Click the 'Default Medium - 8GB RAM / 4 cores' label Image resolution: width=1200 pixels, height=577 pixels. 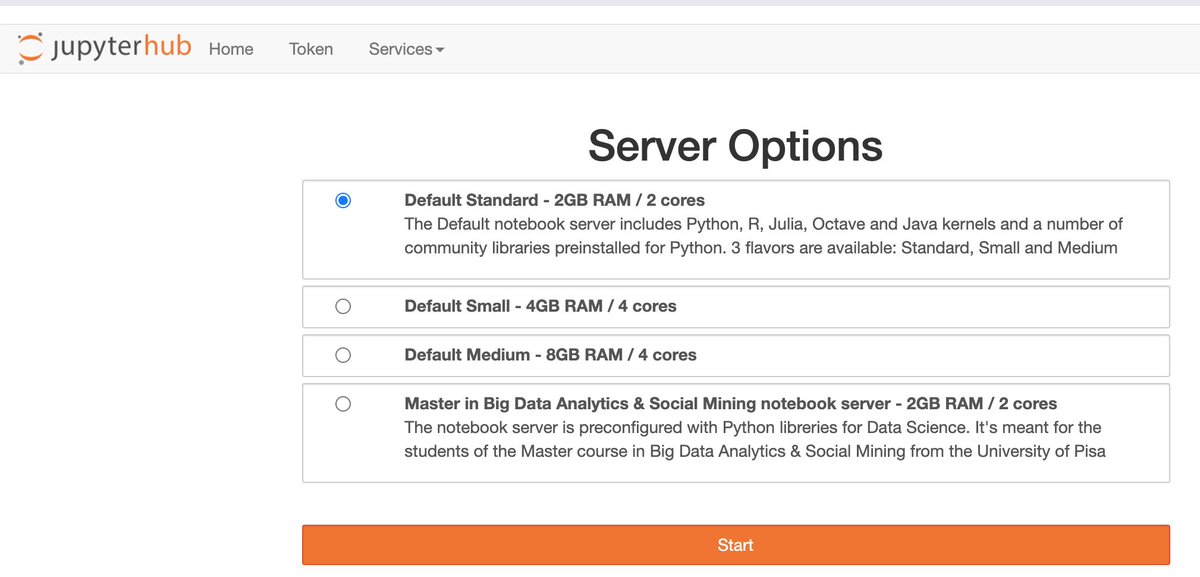[550, 355]
